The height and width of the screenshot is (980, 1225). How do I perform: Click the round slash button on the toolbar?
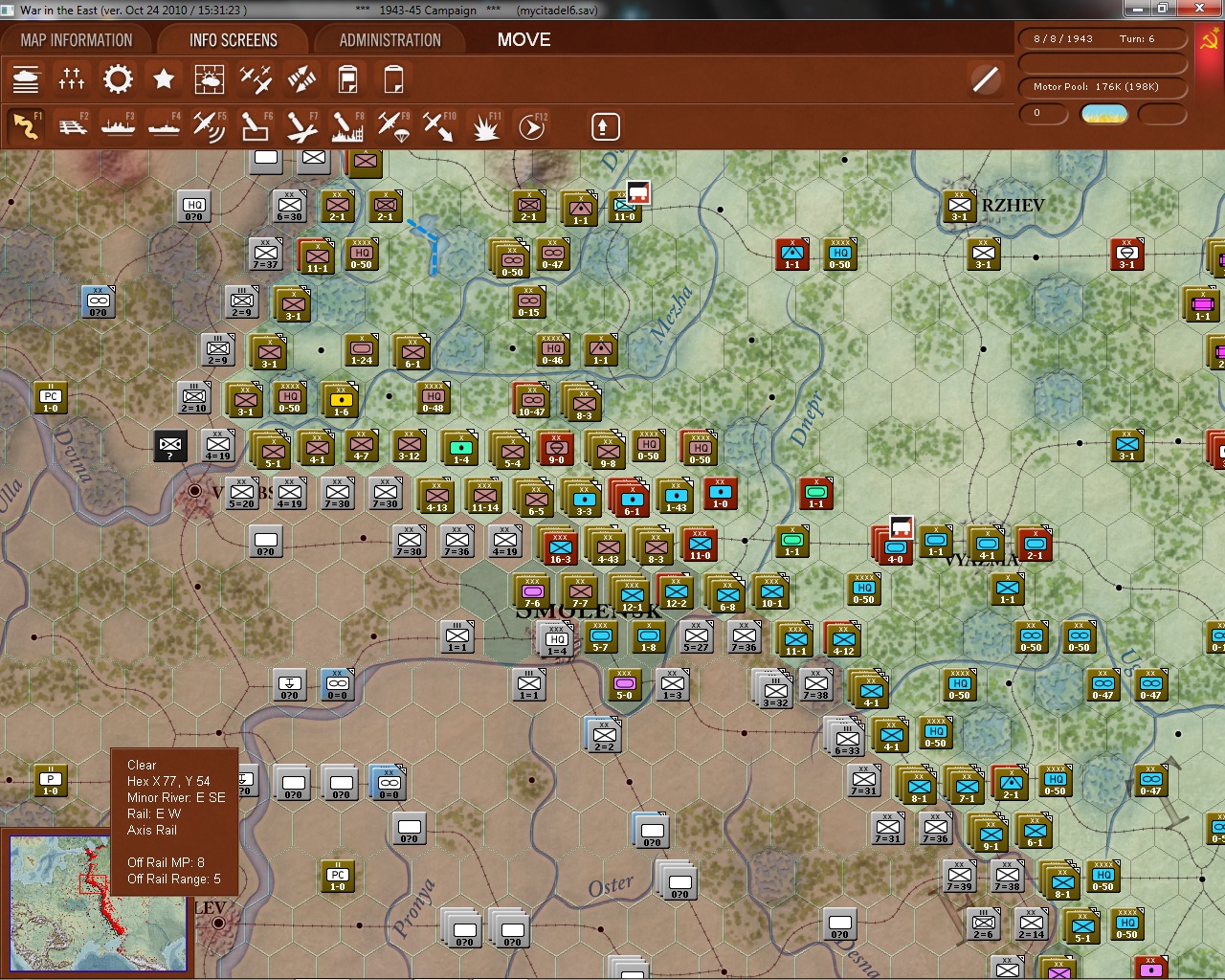click(x=986, y=78)
